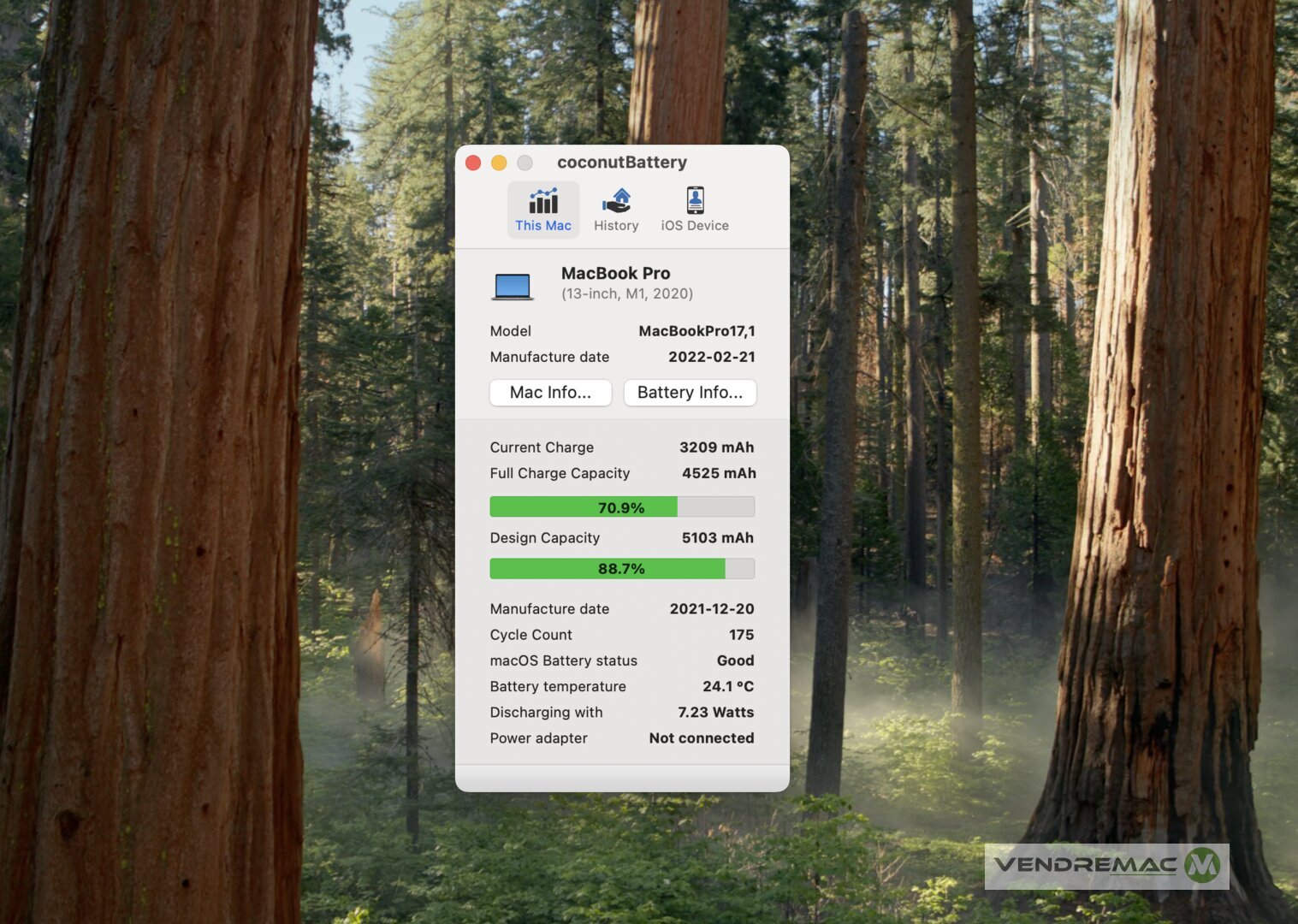Click the 7.23 Watts discharge value

(x=716, y=712)
